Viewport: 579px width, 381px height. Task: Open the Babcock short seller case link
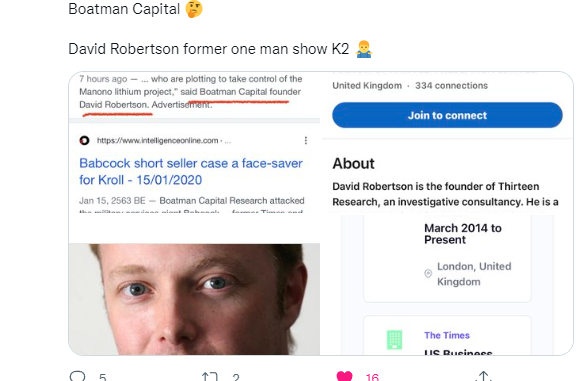tap(191, 171)
